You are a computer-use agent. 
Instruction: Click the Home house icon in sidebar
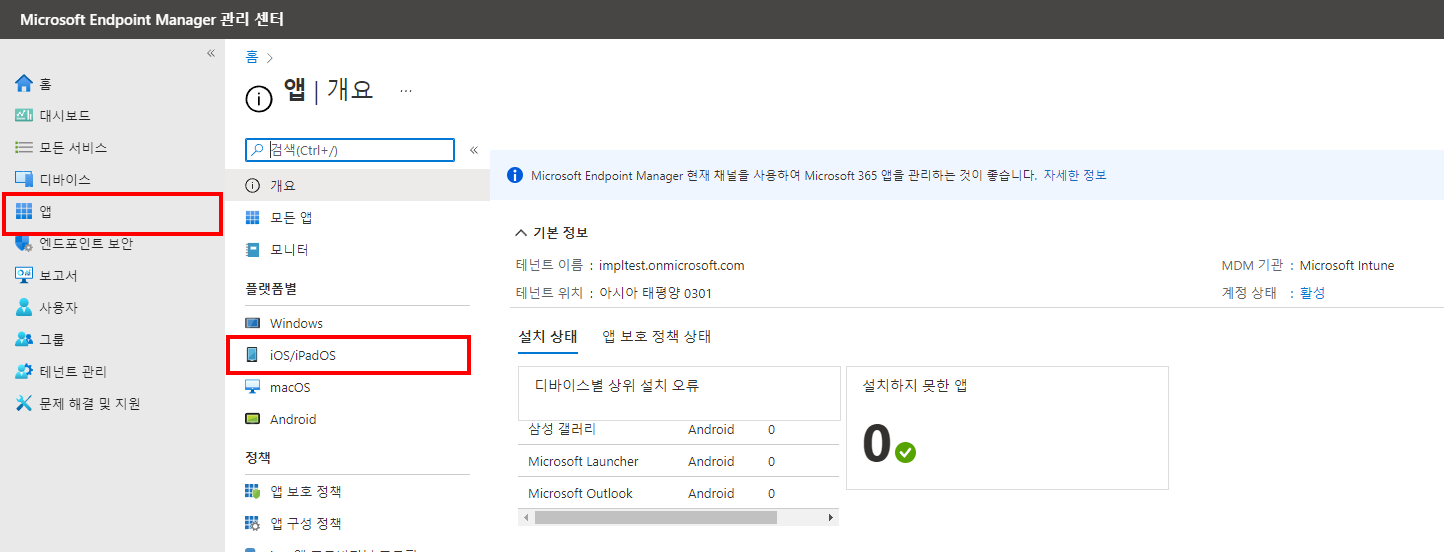[x=25, y=83]
